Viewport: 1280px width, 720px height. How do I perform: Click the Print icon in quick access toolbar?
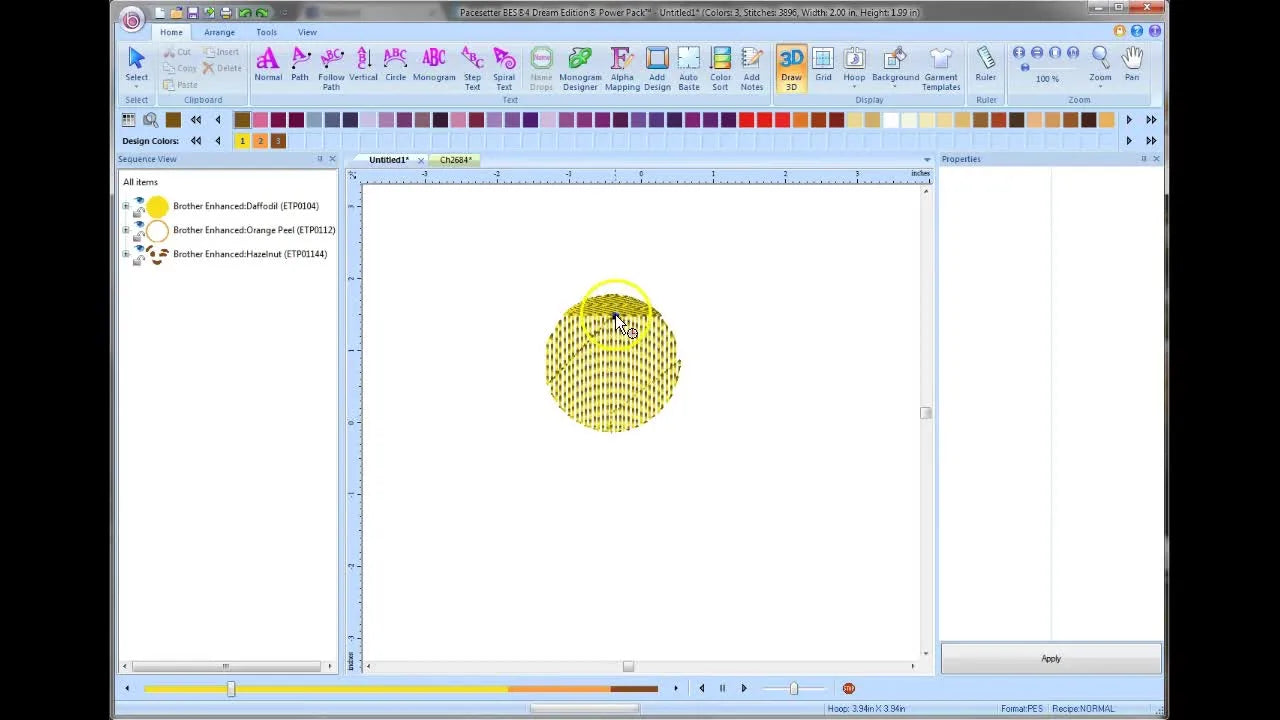(x=226, y=13)
